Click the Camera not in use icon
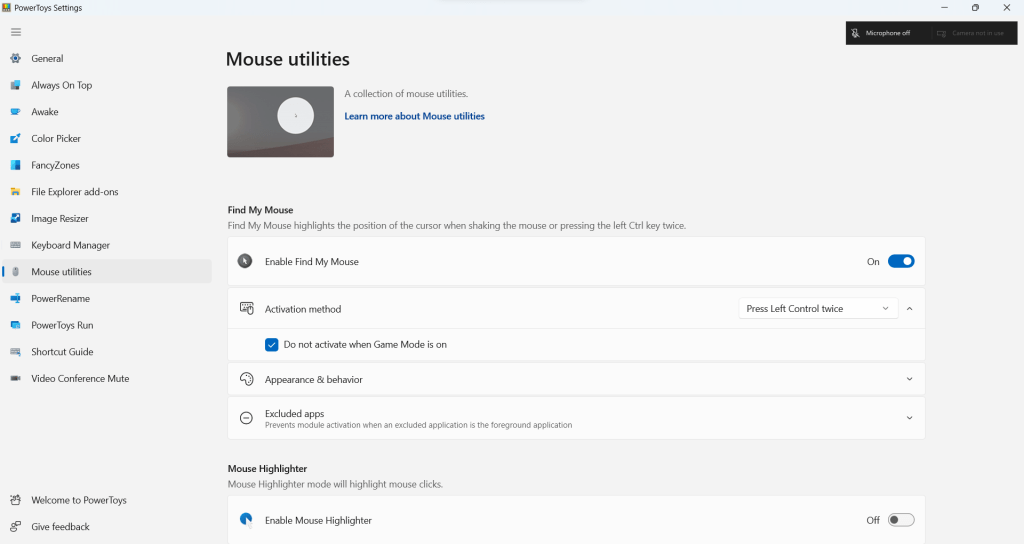 click(x=941, y=33)
